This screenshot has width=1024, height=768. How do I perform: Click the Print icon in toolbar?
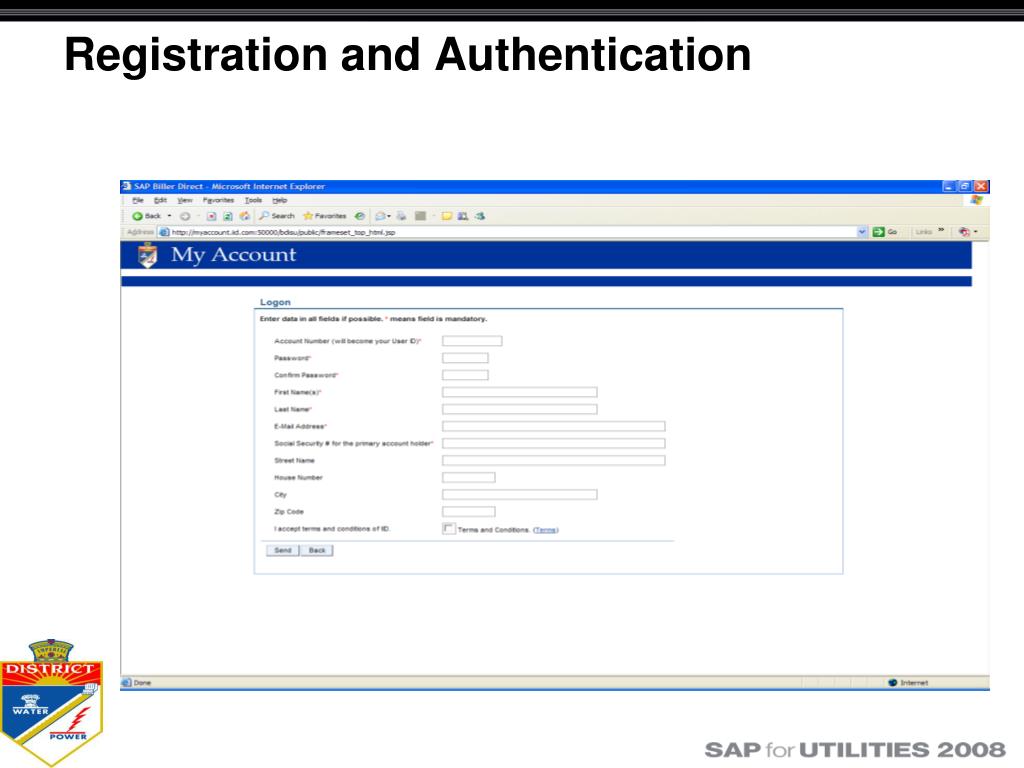tap(401, 216)
